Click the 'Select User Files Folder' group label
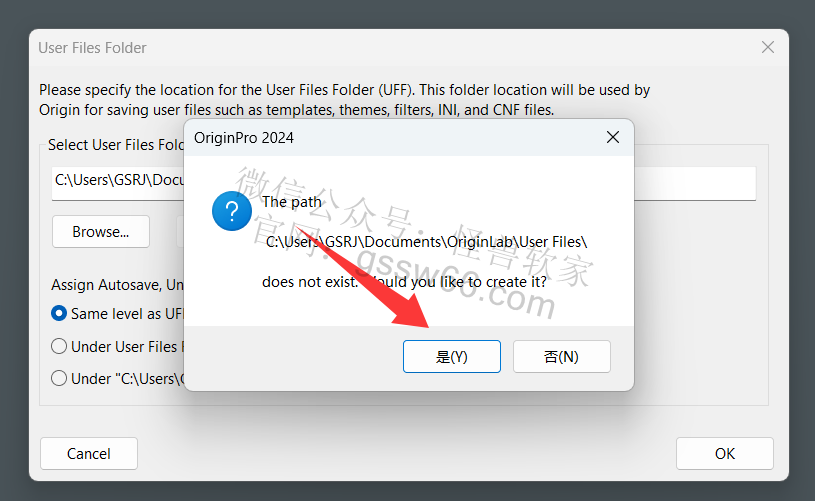This screenshot has width=815, height=501. [x=116, y=144]
